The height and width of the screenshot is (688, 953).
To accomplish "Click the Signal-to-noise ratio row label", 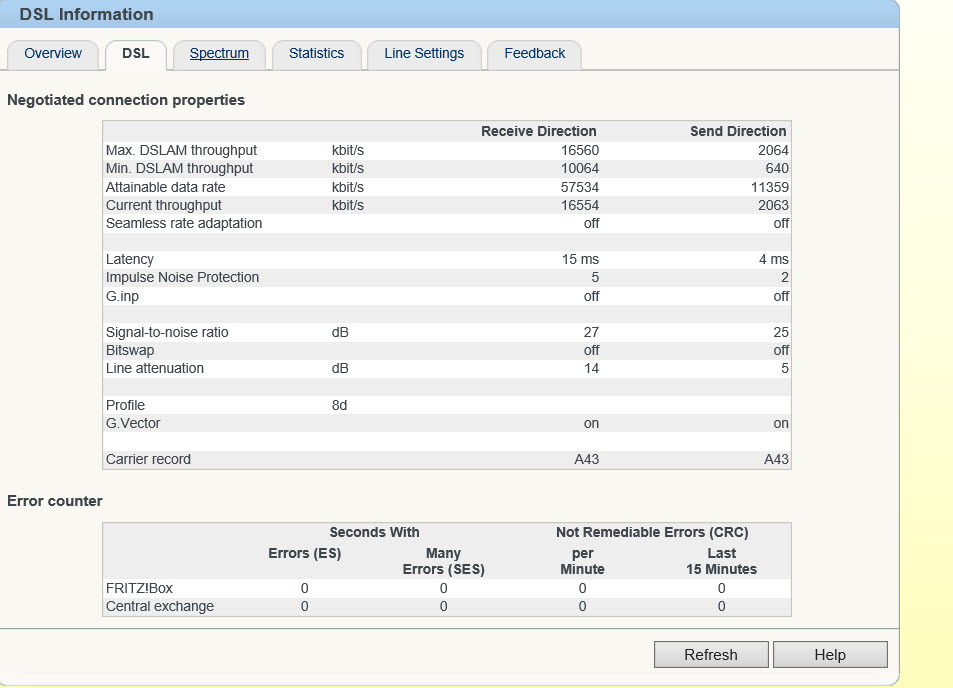I will (167, 332).
